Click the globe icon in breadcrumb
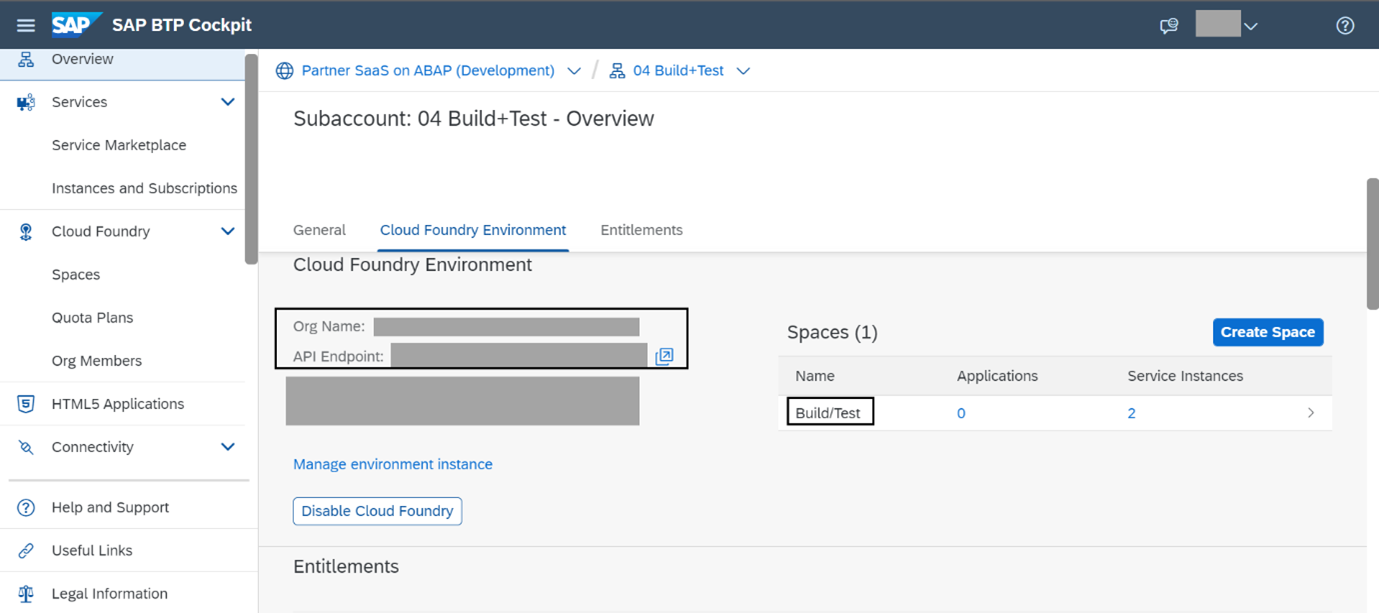The width and height of the screenshot is (1379, 613). [285, 71]
